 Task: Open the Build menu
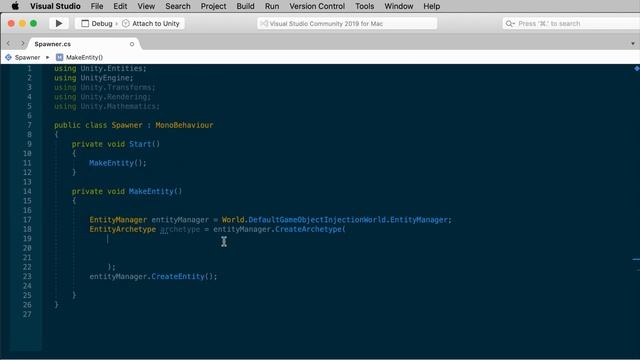click(245, 6)
